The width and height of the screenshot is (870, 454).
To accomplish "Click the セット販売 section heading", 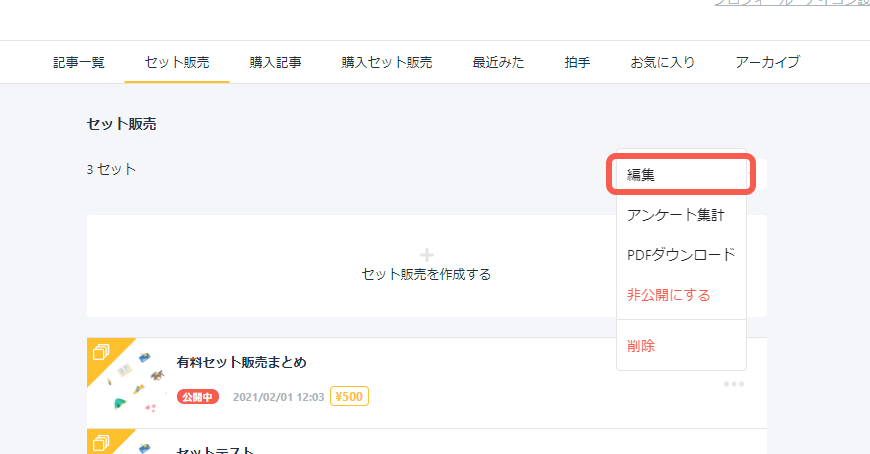I will coord(122,124).
